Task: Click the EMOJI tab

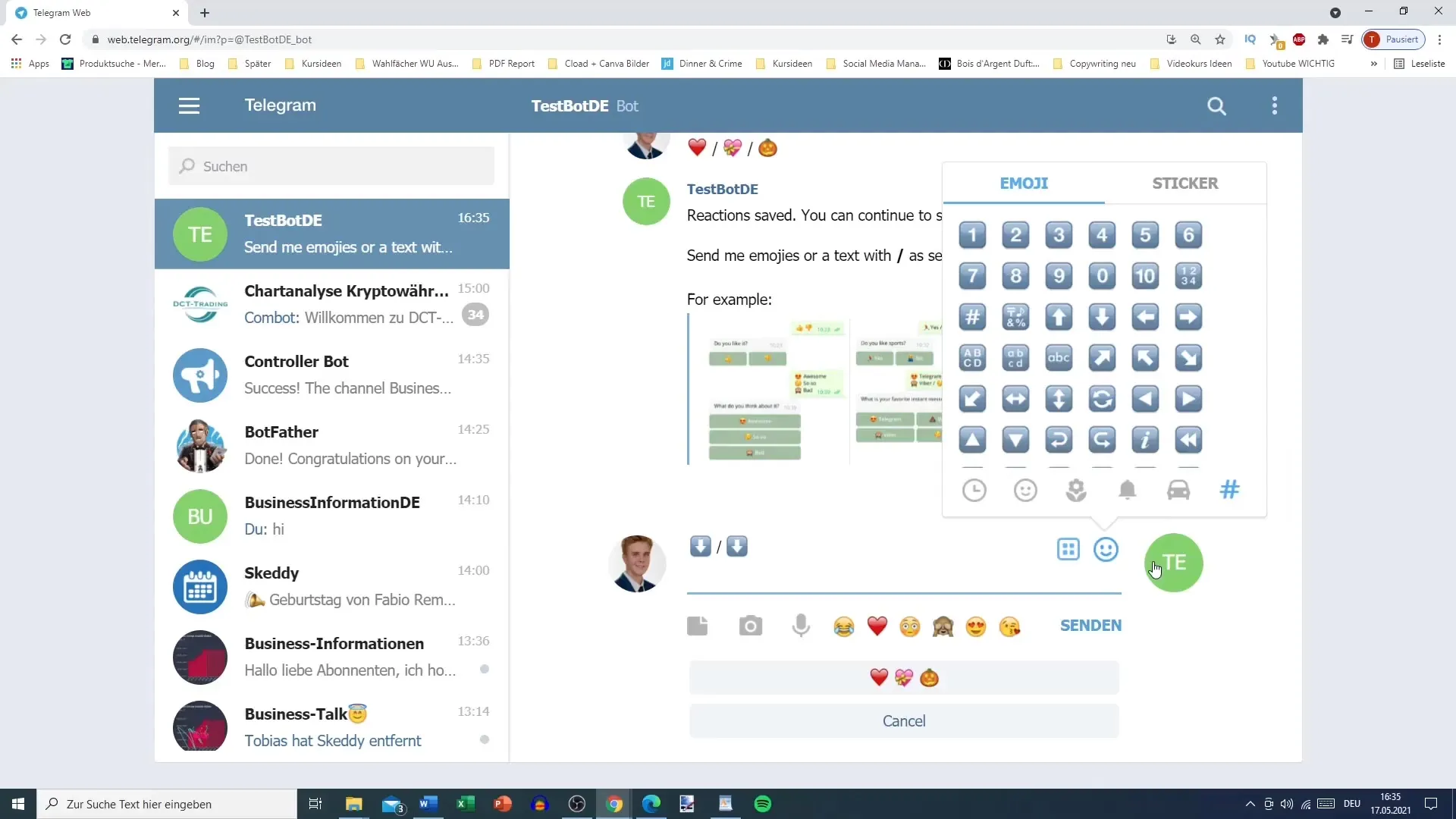Action: coord(1024,183)
